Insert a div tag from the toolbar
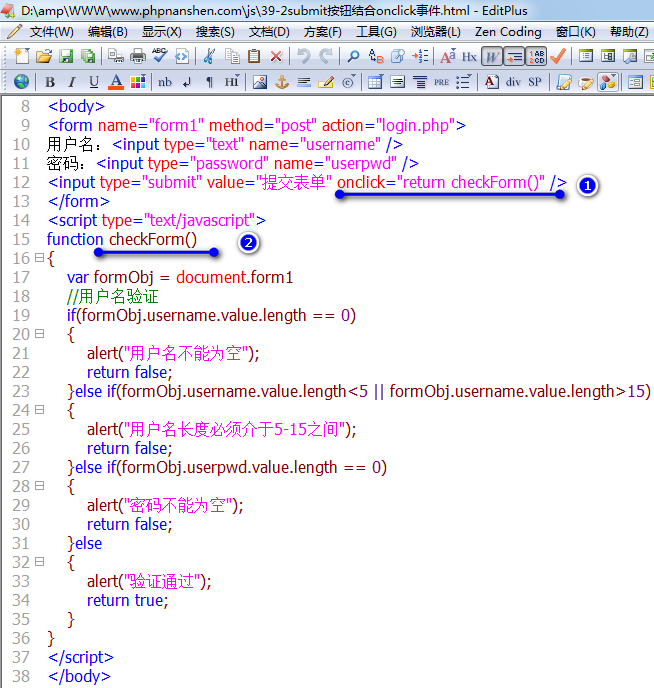 click(513, 82)
